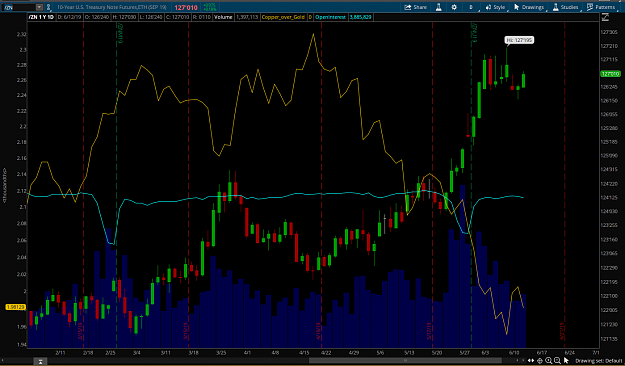Click the green 127'010 price axis marker
Viewport: 625px width, 366px height.
[610, 74]
